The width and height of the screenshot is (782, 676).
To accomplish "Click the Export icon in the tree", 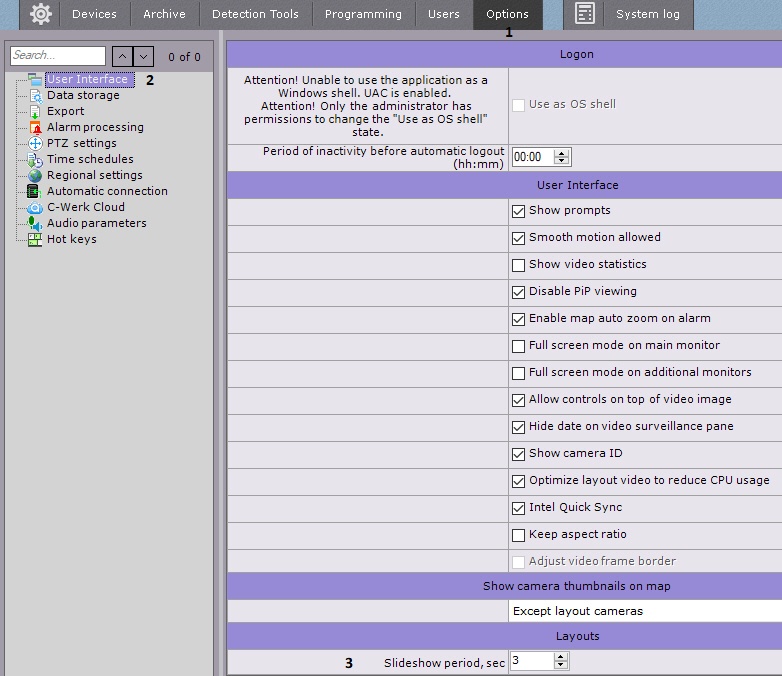I will coord(35,112).
